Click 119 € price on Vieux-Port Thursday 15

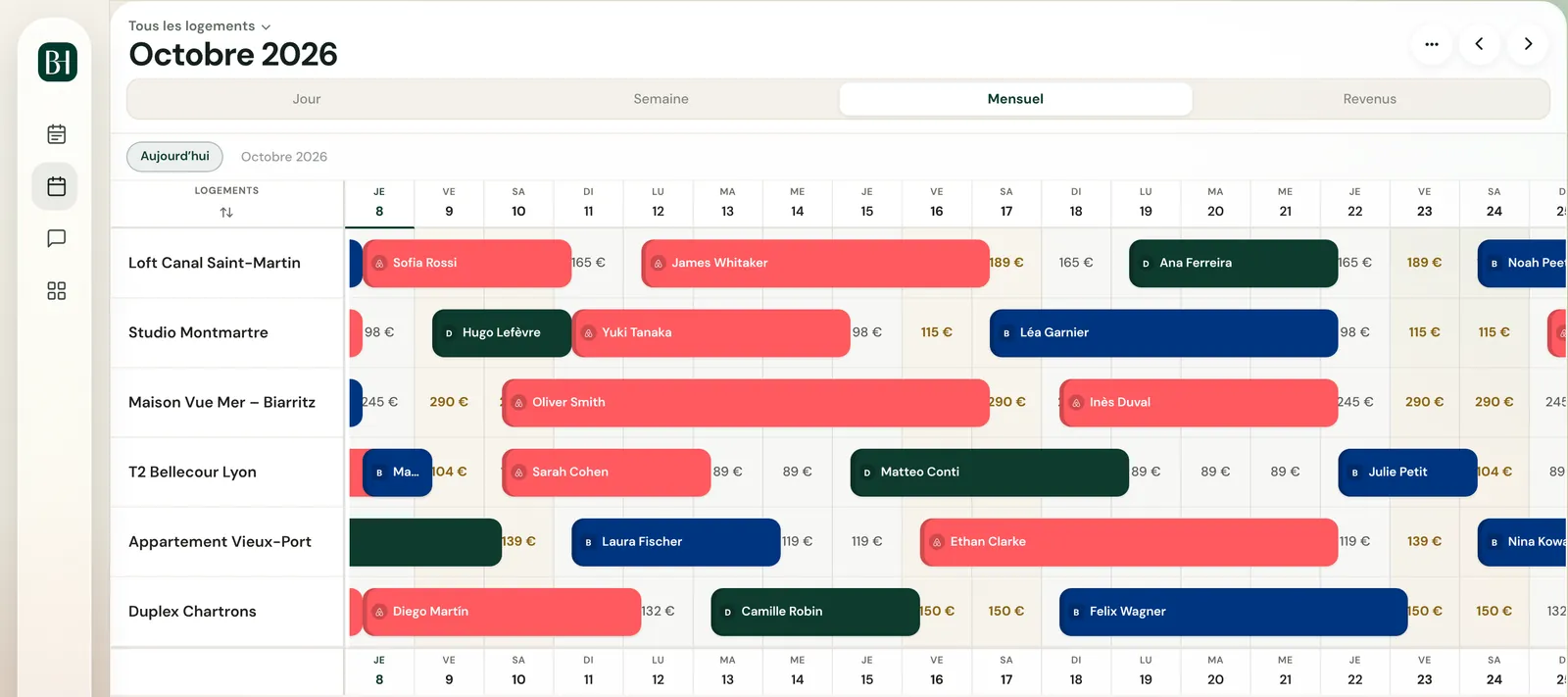[x=867, y=542]
